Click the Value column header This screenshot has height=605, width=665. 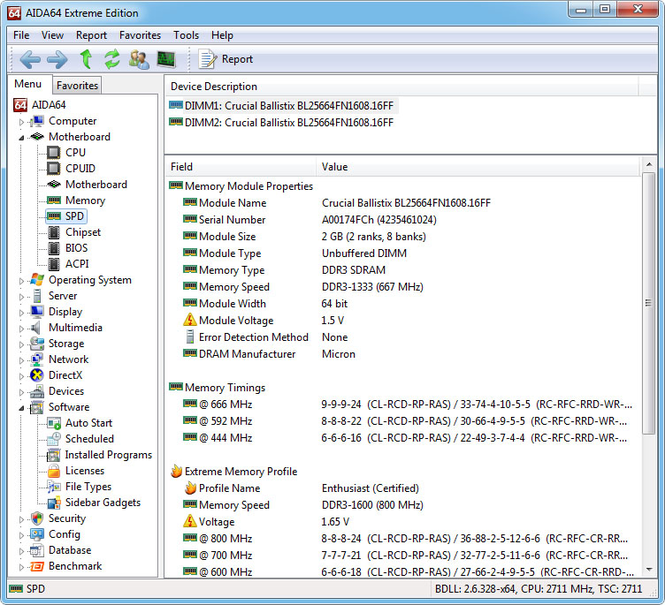(478, 167)
